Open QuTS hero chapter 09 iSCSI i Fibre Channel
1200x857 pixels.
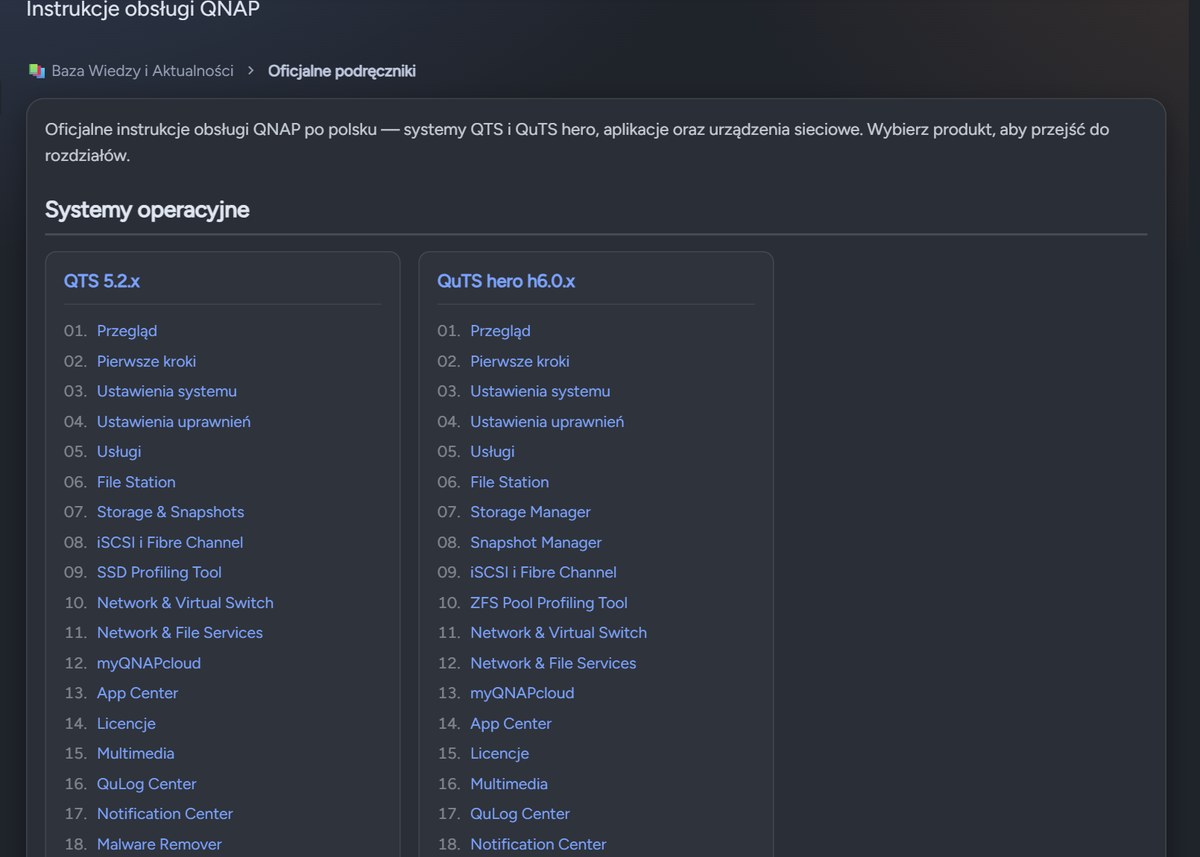pos(544,572)
